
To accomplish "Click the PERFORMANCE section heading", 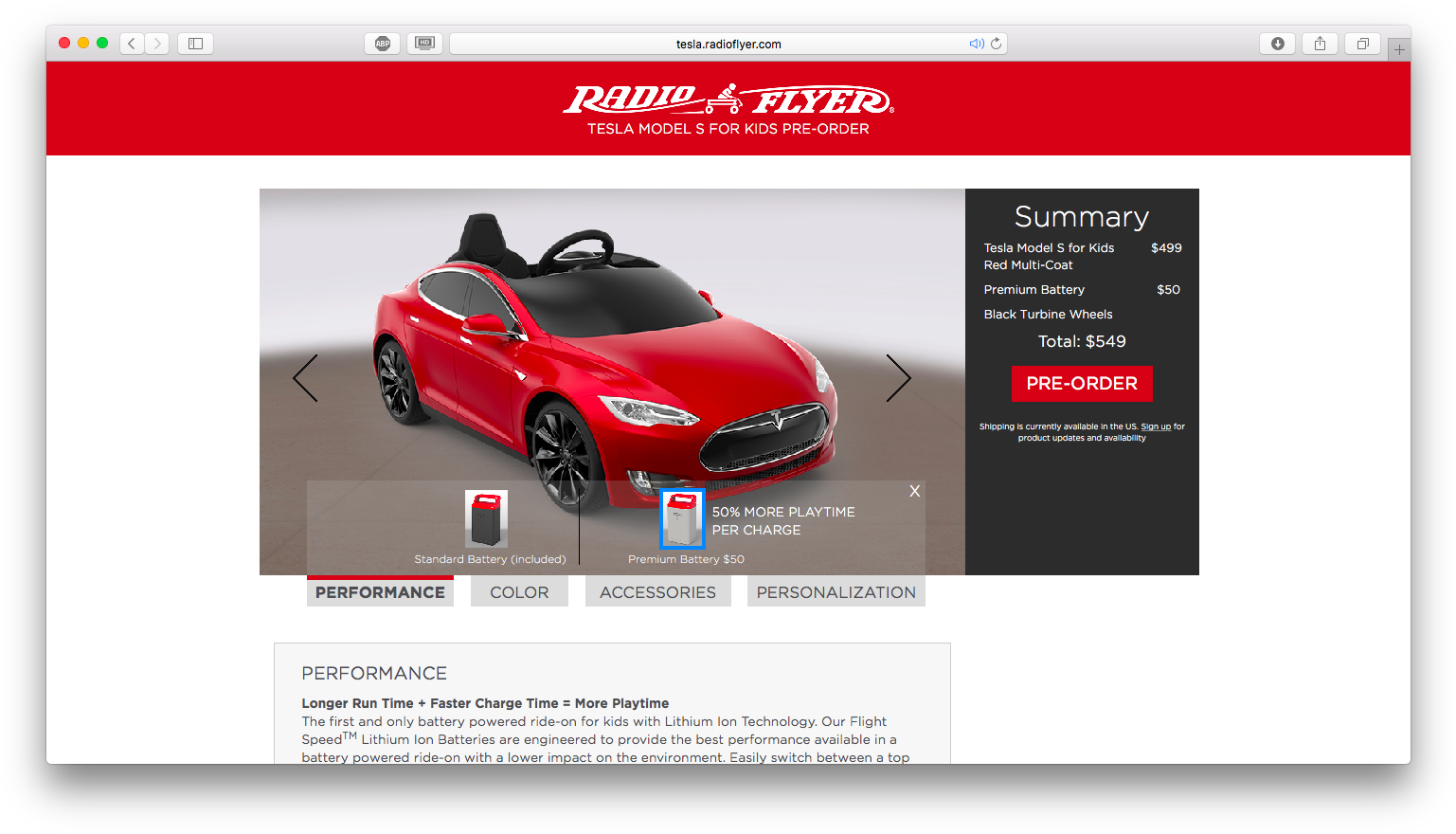I will point(374,673).
